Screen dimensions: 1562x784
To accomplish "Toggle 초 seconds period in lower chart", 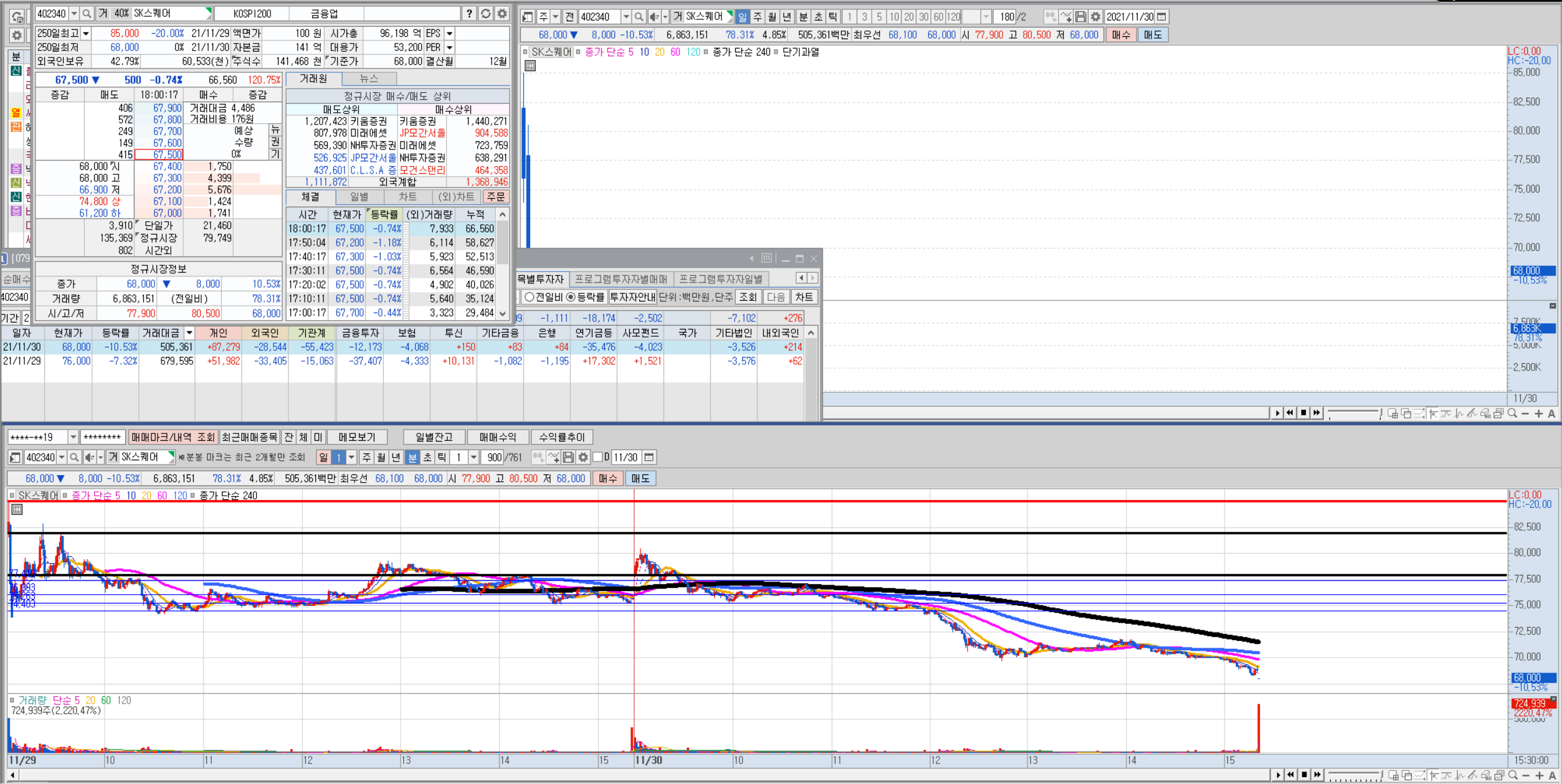I will click(427, 458).
